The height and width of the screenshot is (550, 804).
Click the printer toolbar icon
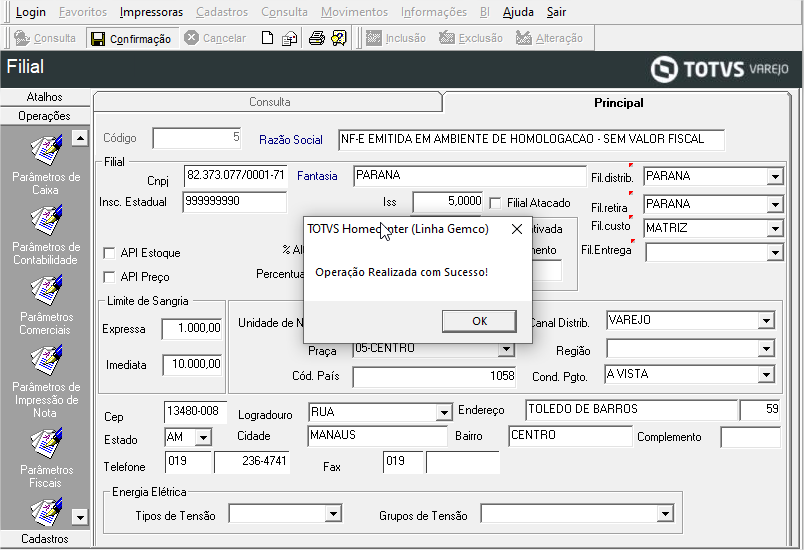coord(316,38)
